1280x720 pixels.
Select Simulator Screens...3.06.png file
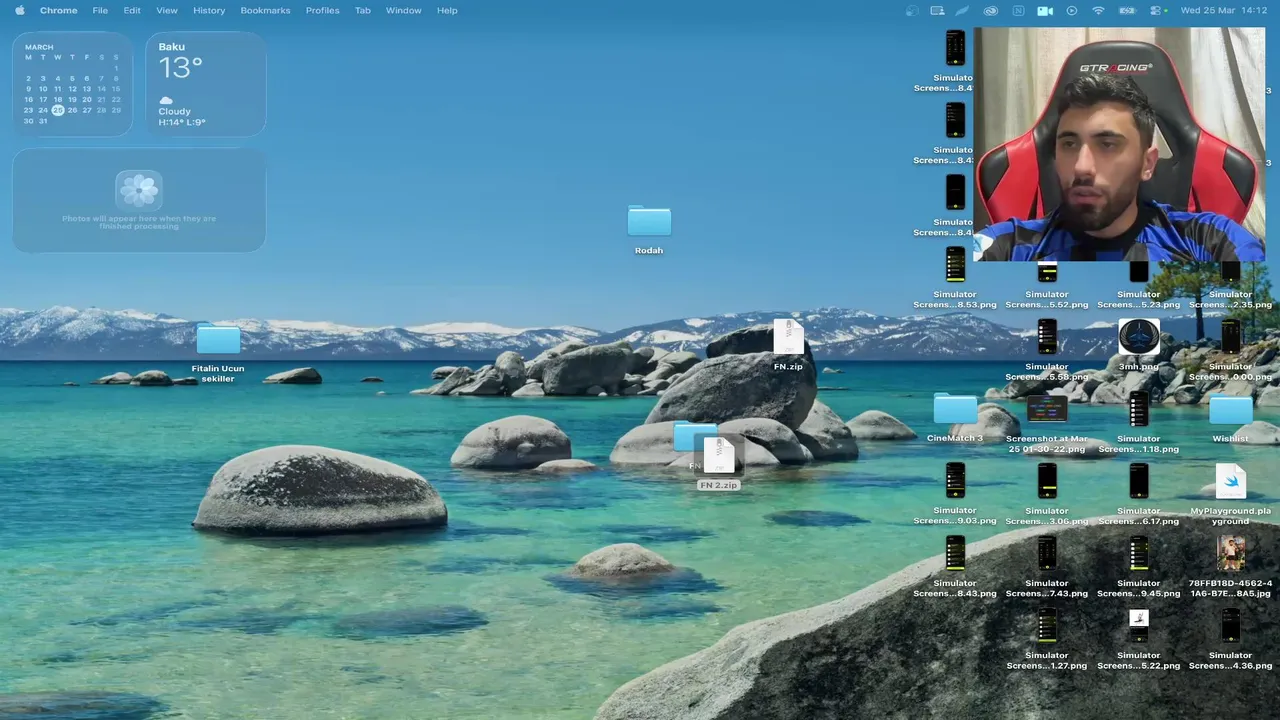(x=1047, y=481)
